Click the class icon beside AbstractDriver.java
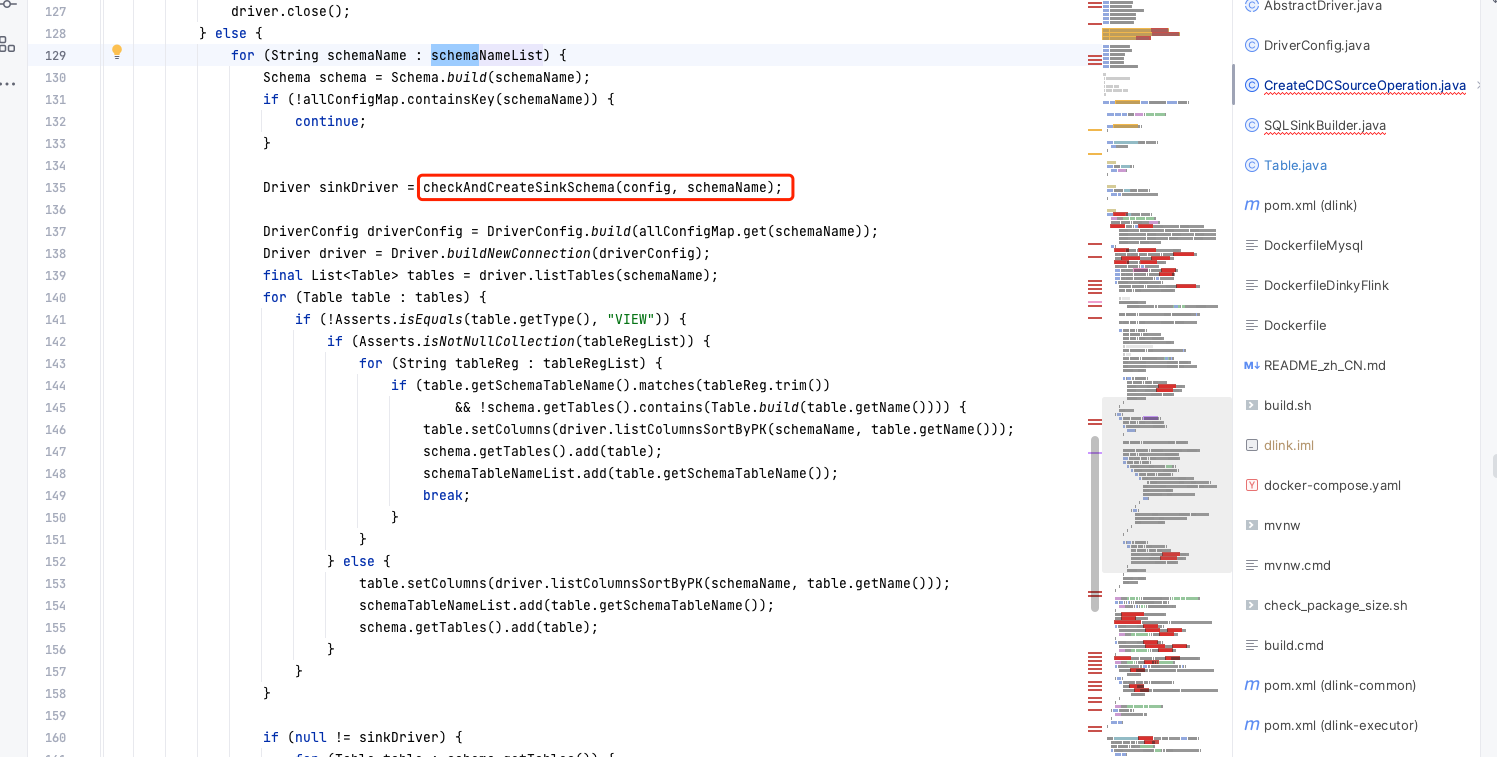The image size is (1497, 757). coord(1251,6)
